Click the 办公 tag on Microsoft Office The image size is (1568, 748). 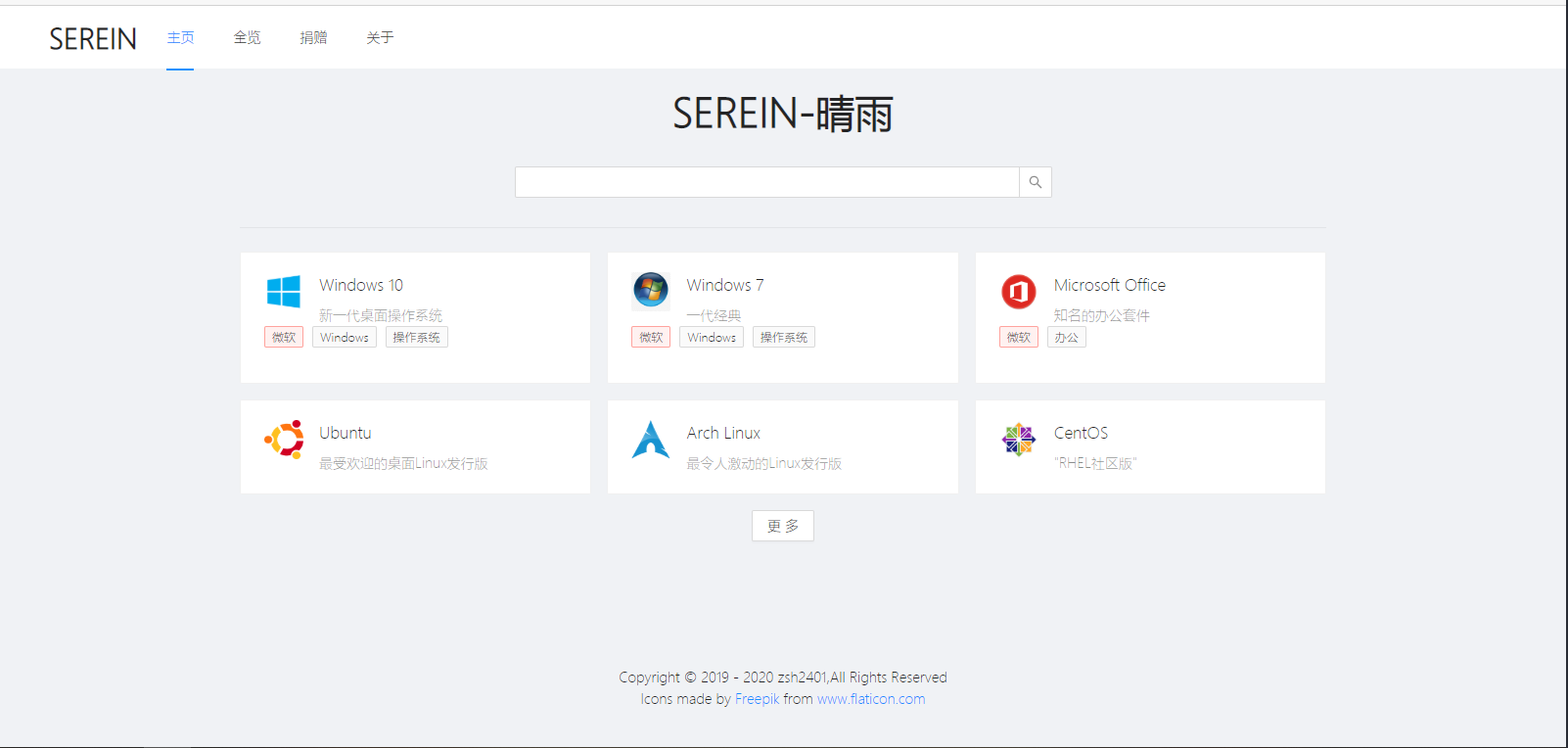point(1066,338)
